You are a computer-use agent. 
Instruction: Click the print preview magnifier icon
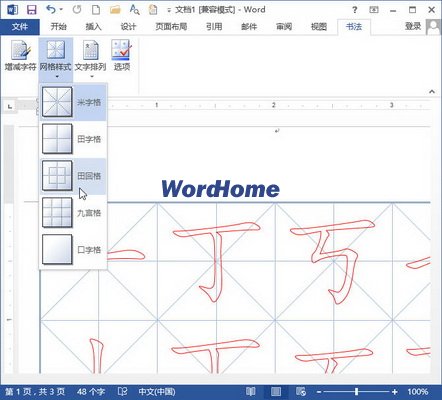[134, 9]
